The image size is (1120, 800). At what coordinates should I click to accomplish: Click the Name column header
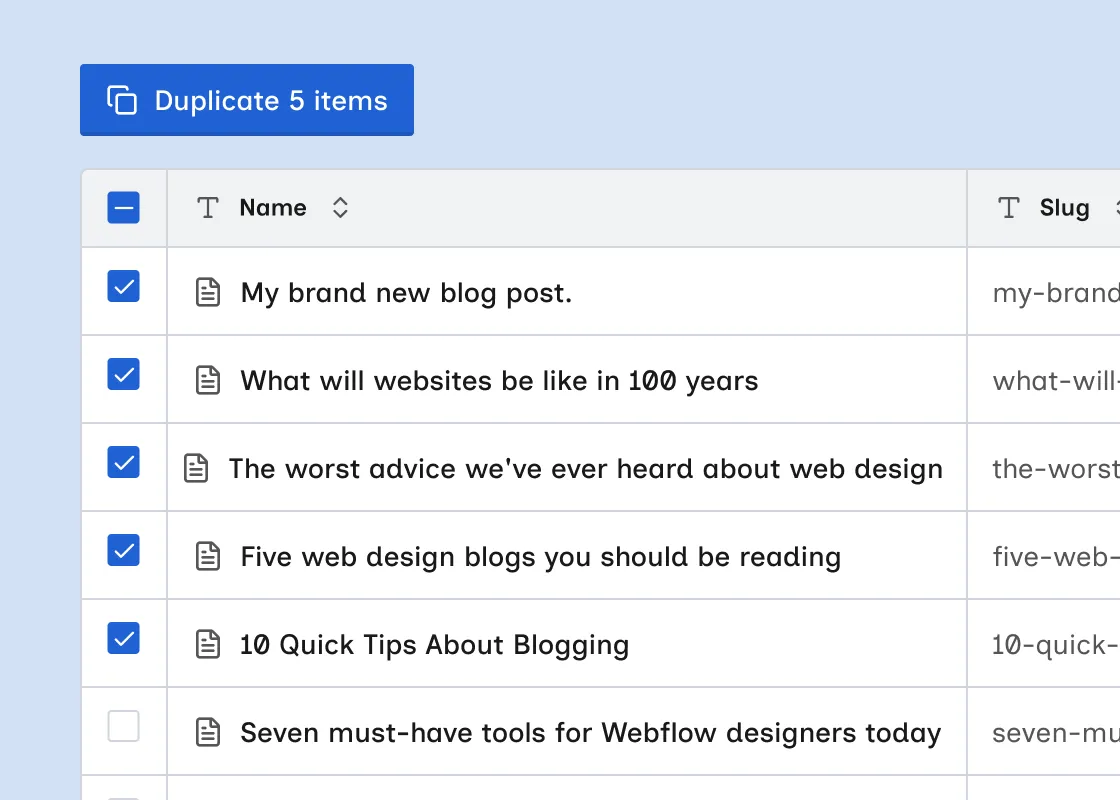(273, 208)
